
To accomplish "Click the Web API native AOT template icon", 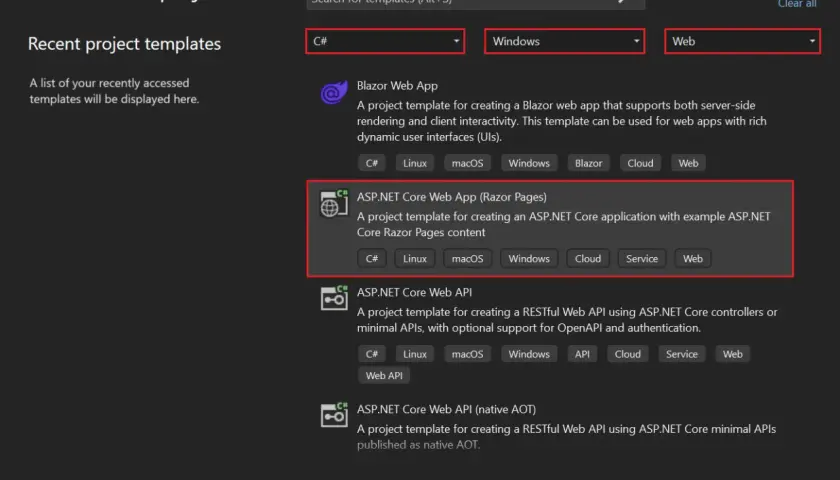I will point(334,415).
